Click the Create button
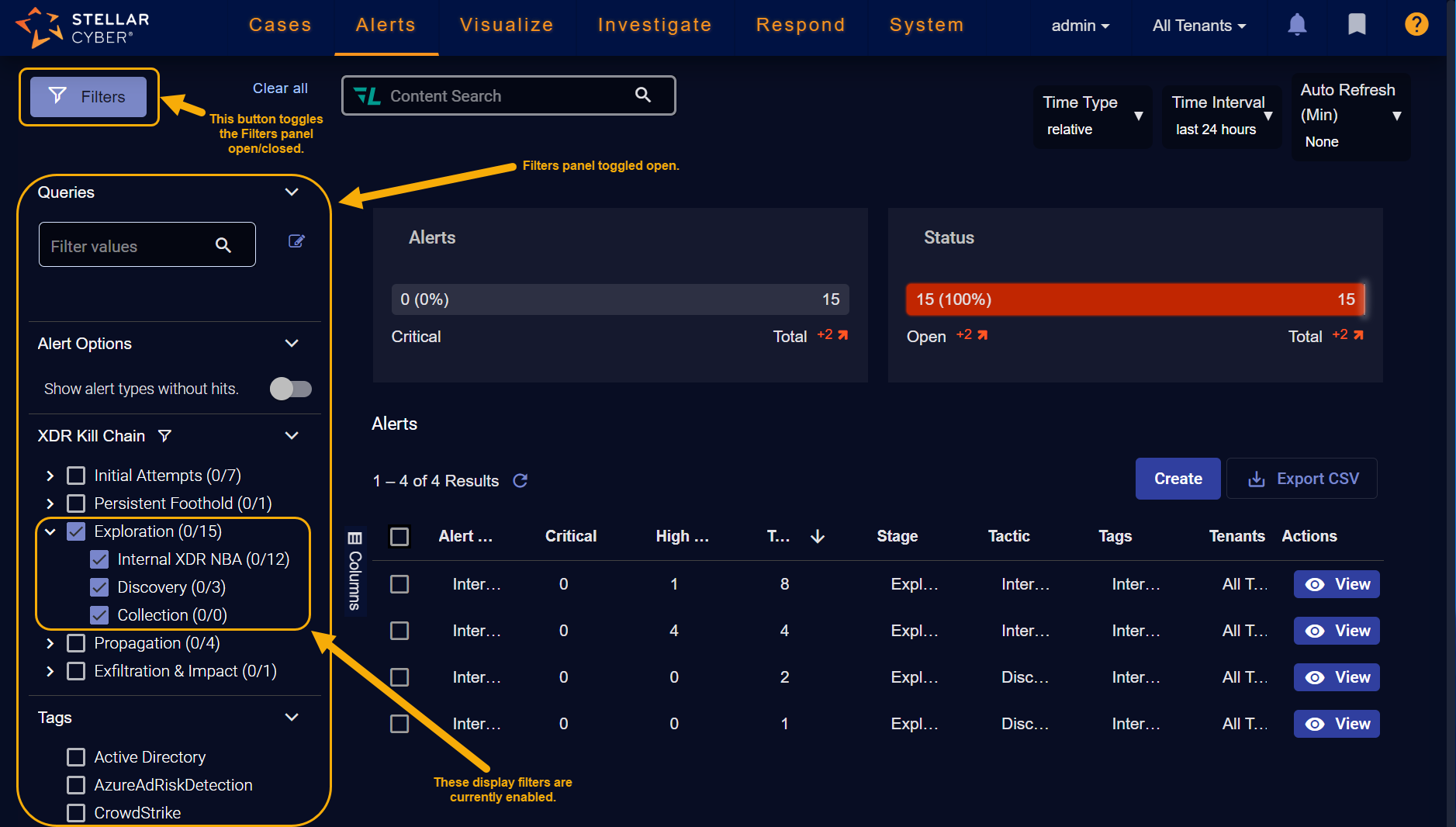Viewport: 1456px width, 827px height. (1178, 479)
